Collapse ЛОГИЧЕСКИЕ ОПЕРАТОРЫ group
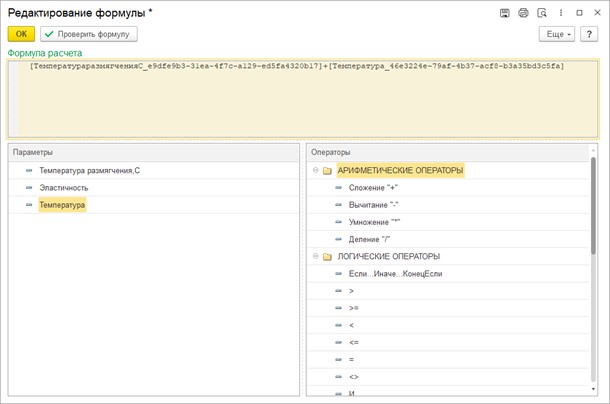The height and width of the screenshot is (404, 610). pyautogui.click(x=316, y=256)
